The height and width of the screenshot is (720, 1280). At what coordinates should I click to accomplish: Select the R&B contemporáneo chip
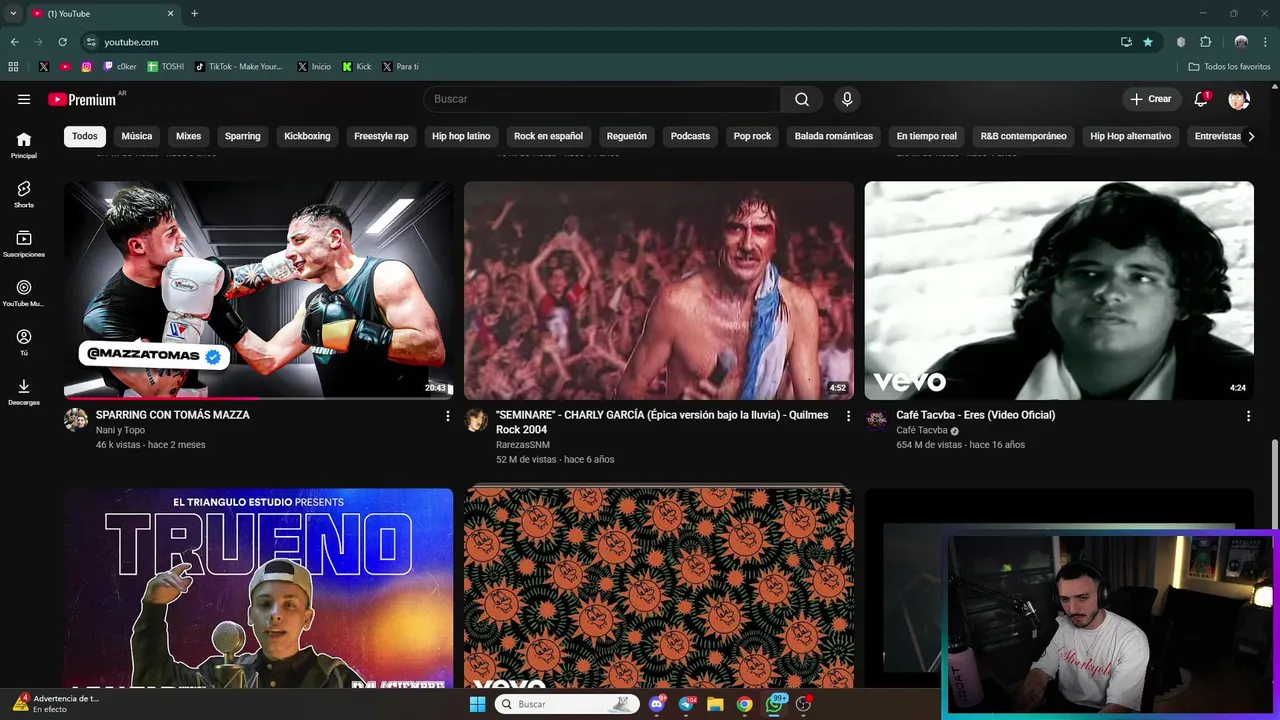pos(1023,136)
